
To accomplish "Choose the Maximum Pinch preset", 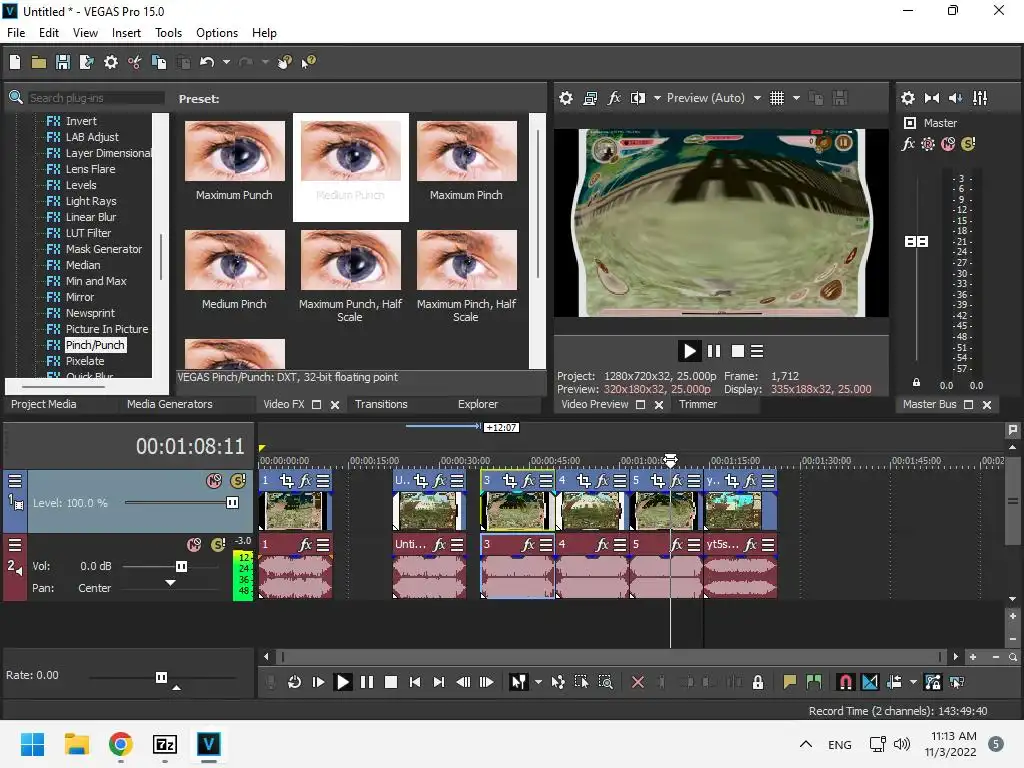I will point(466,160).
